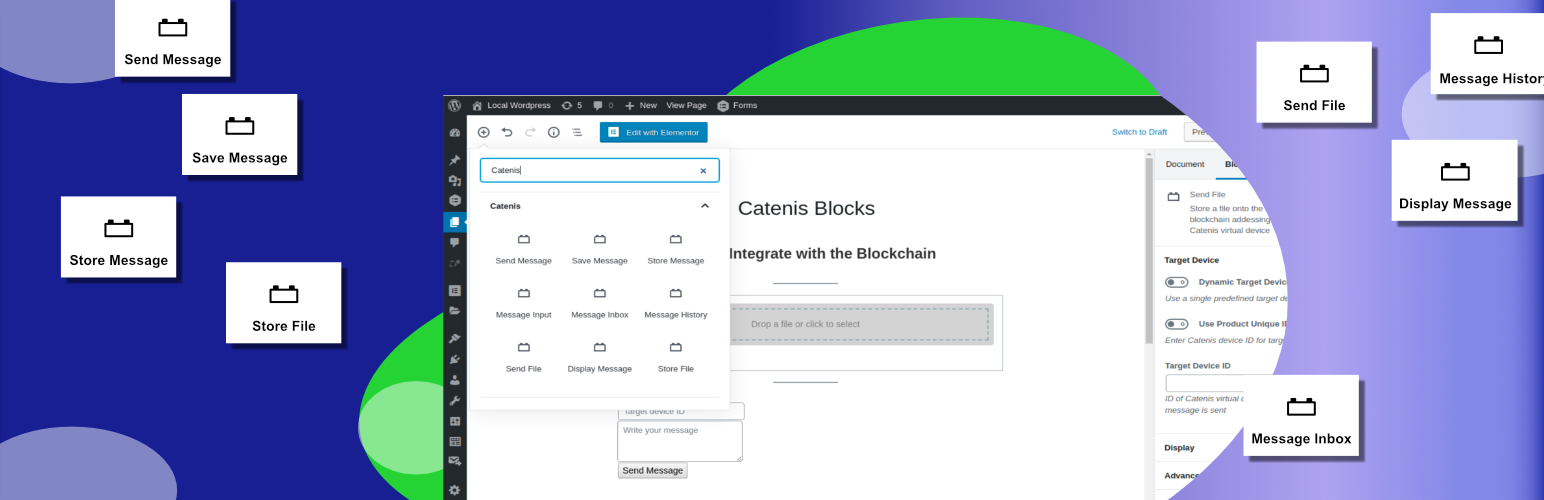Insert the Store Message block from inserter
This screenshot has width=1544, height=500.
pyautogui.click(x=675, y=250)
